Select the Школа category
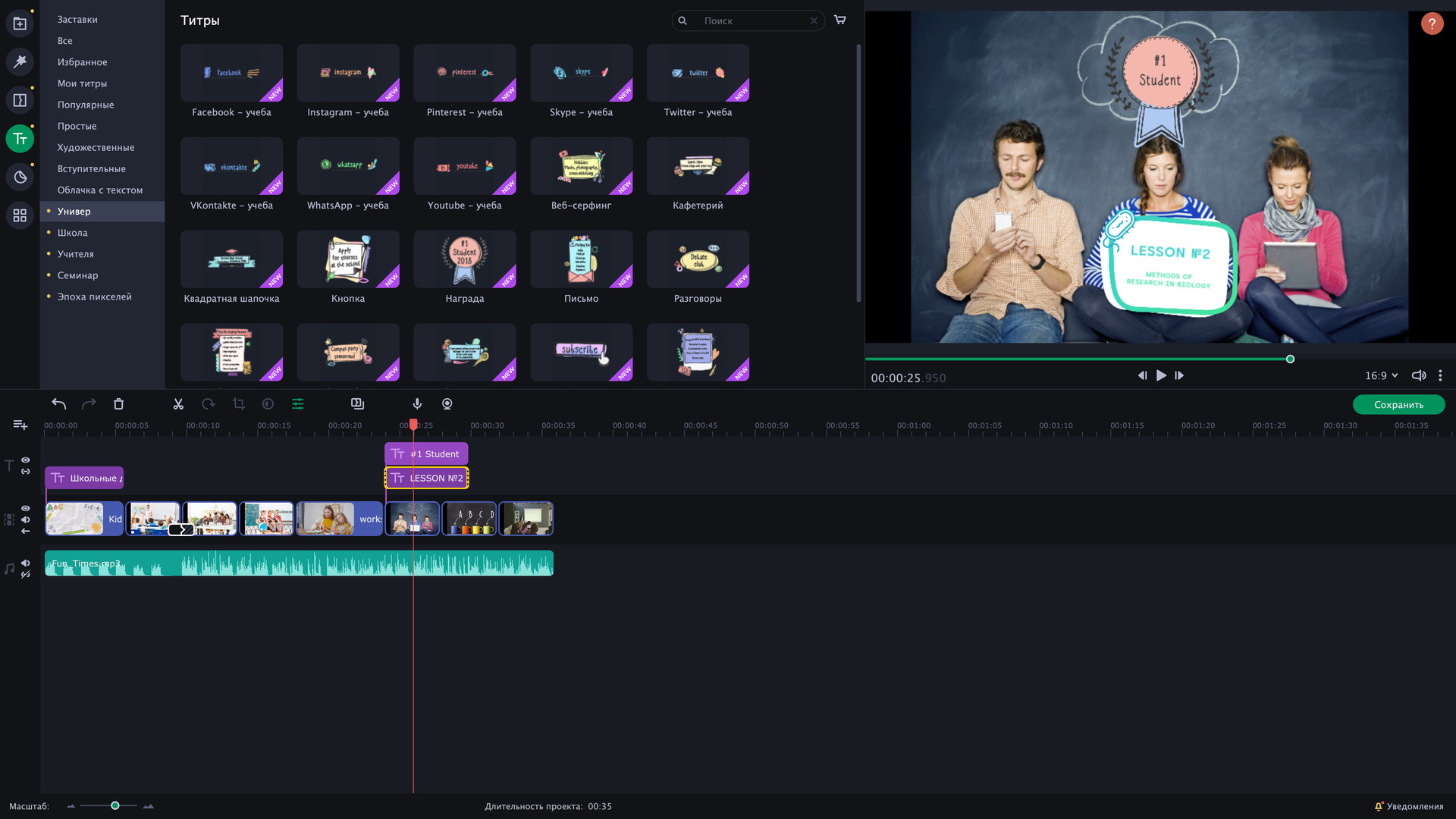The width and height of the screenshot is (1456, 819). [73, 233]
